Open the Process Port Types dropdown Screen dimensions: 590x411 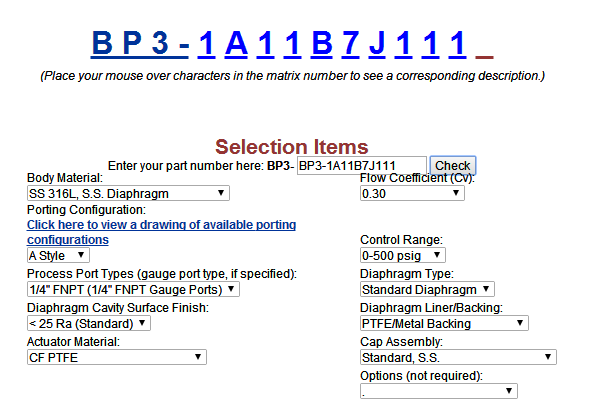point(133,289)
